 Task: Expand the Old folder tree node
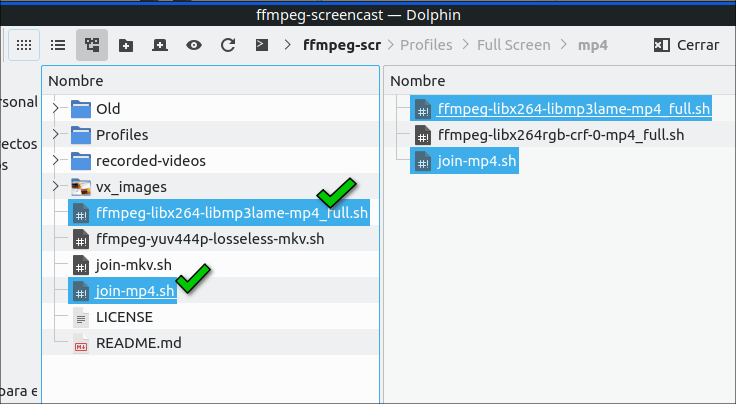[56, 108]
